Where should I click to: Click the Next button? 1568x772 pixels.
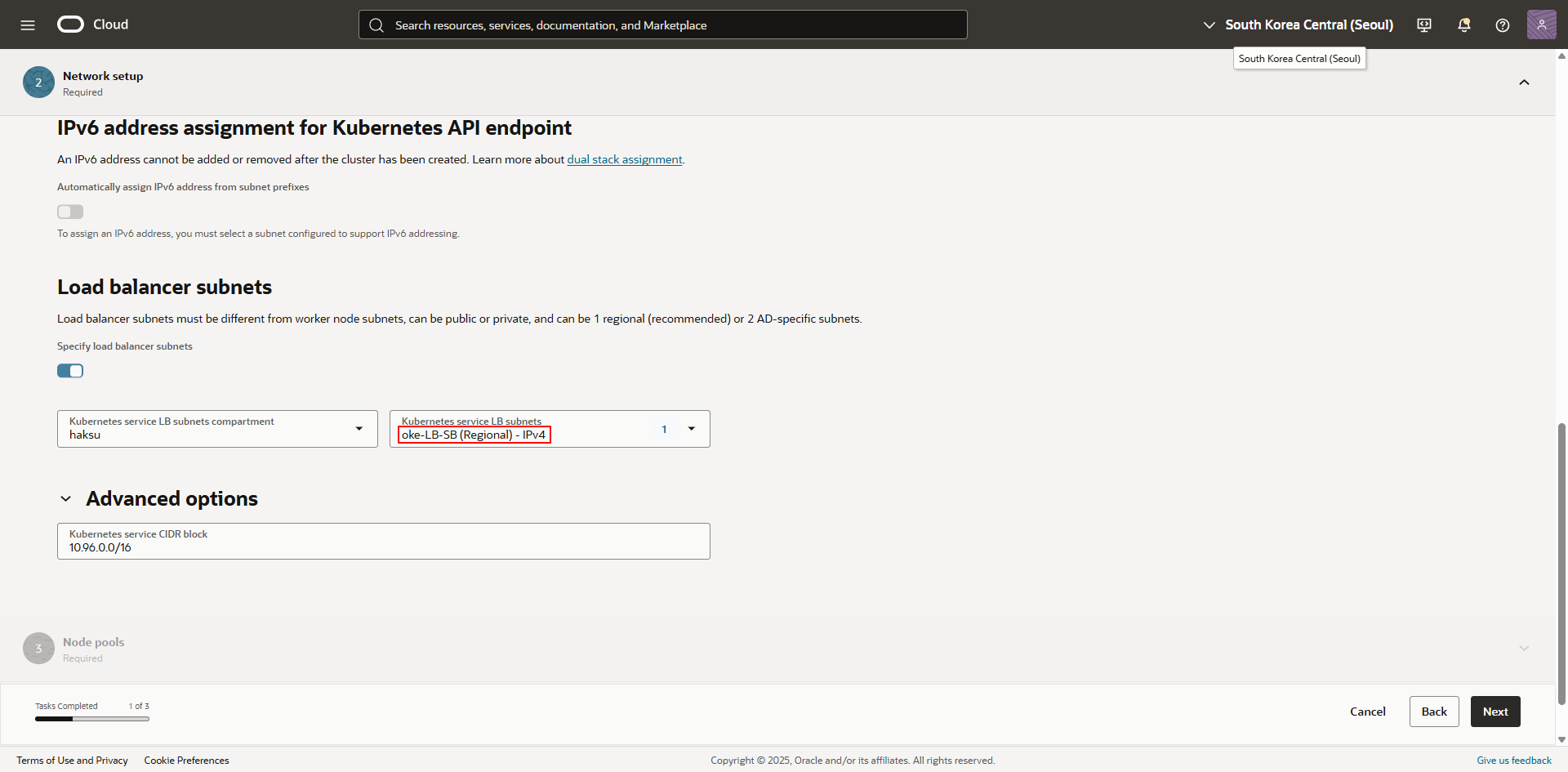pyautogui.click(x=1494, y=712)
